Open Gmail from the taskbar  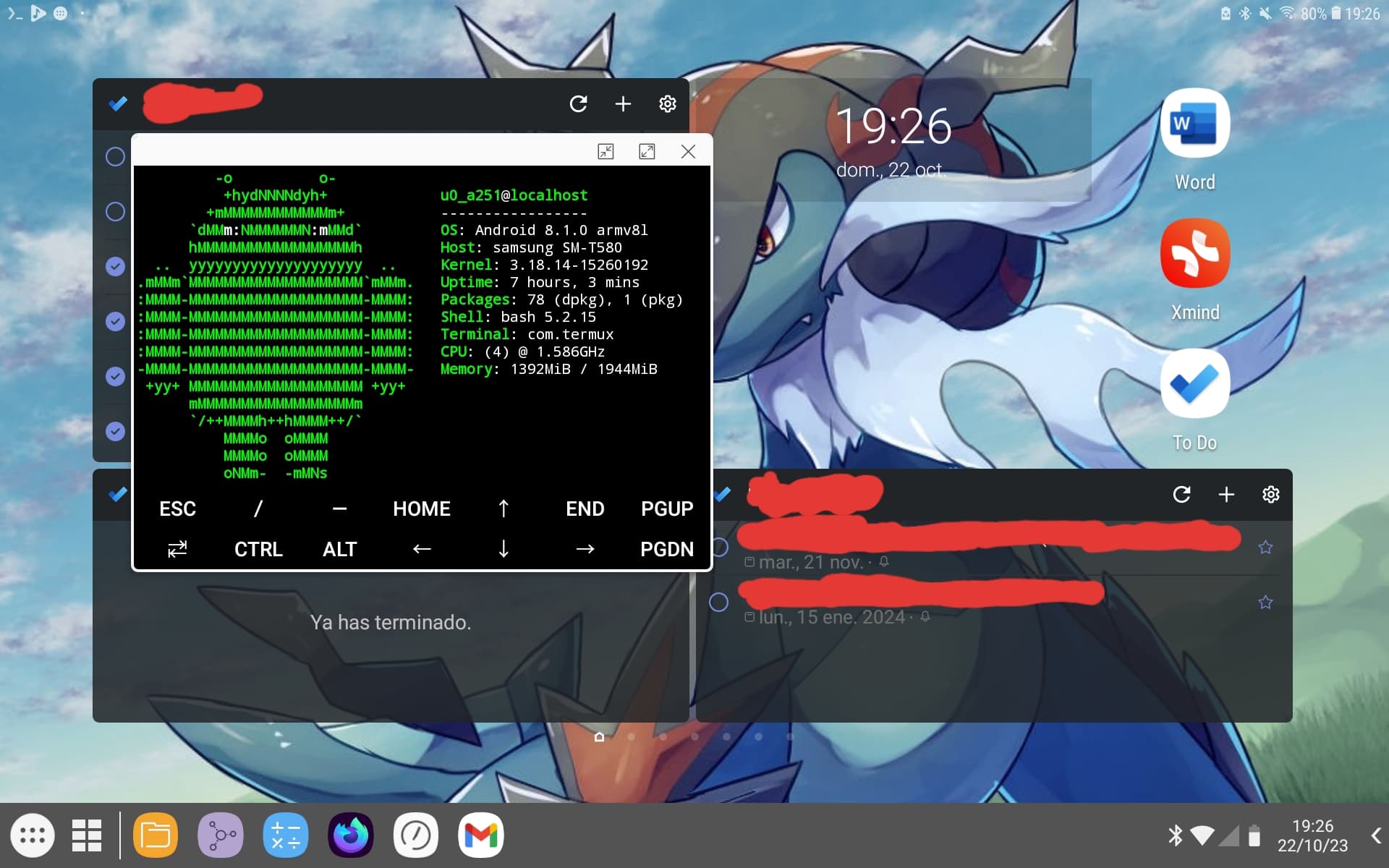(480, 835)
